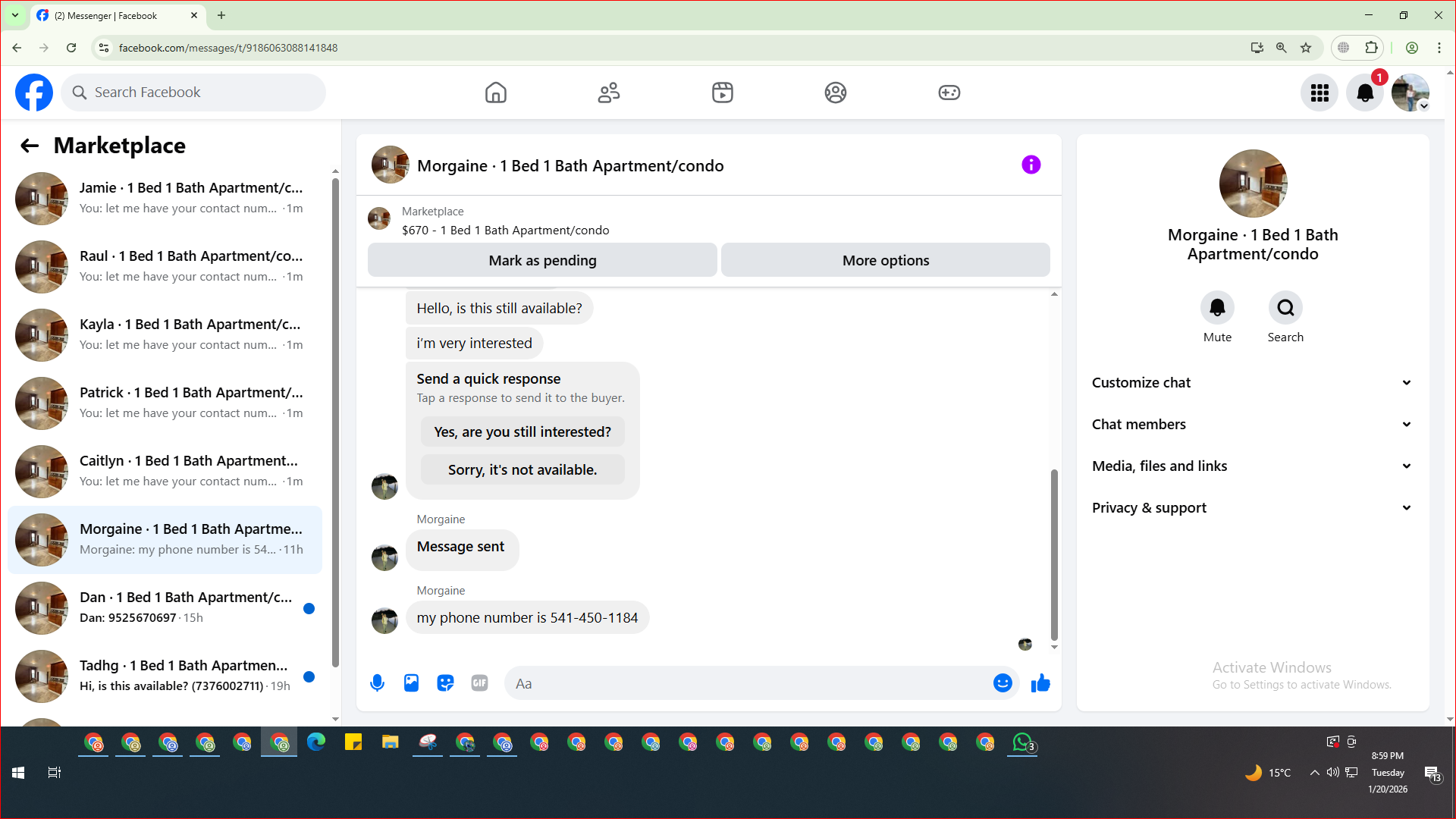Screen dimensions: 1456x819
Task: Click Morgaine's phone number message
Action: pos(528,618)
